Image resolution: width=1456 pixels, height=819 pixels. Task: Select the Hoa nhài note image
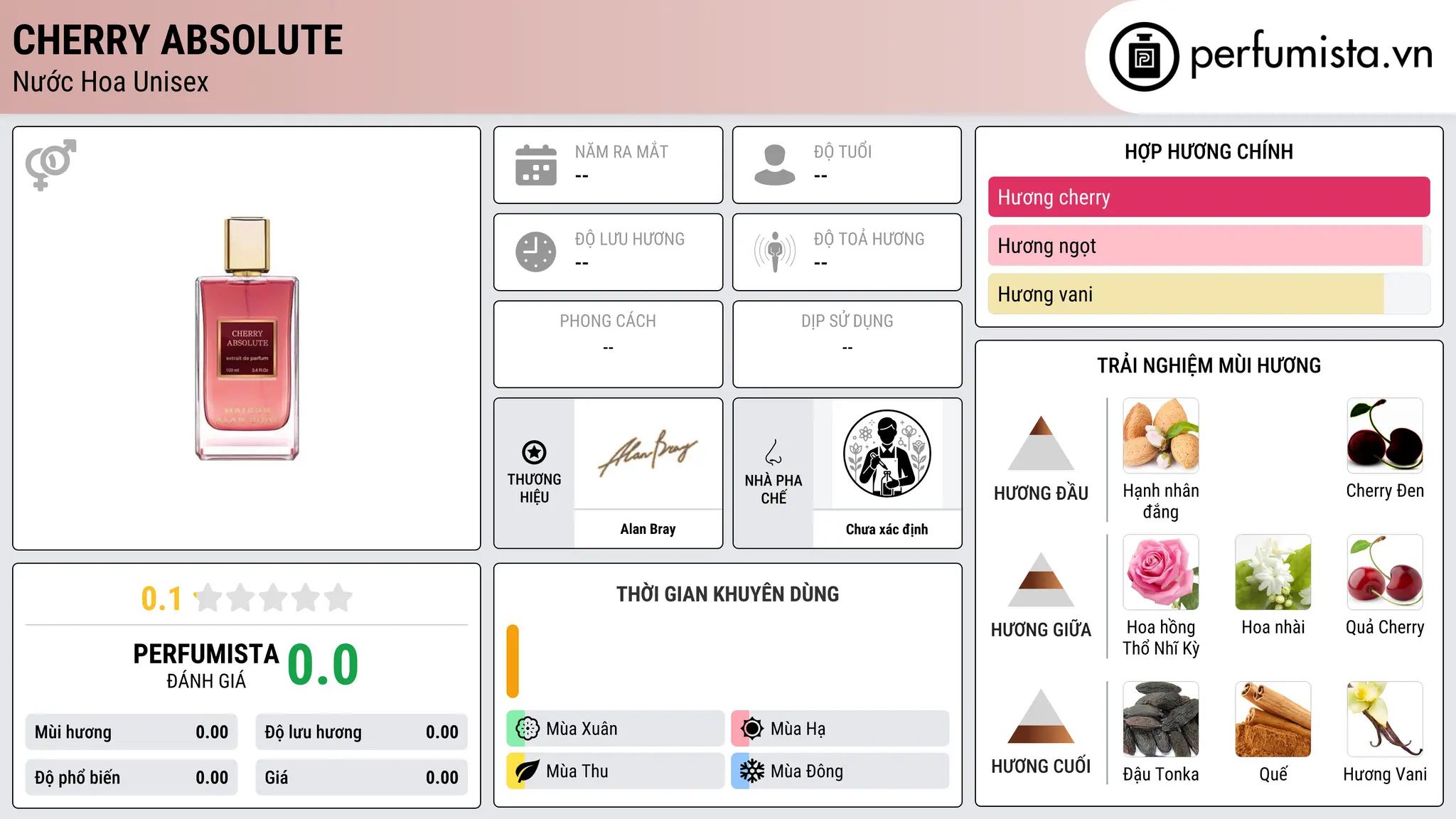point(1273,572)
